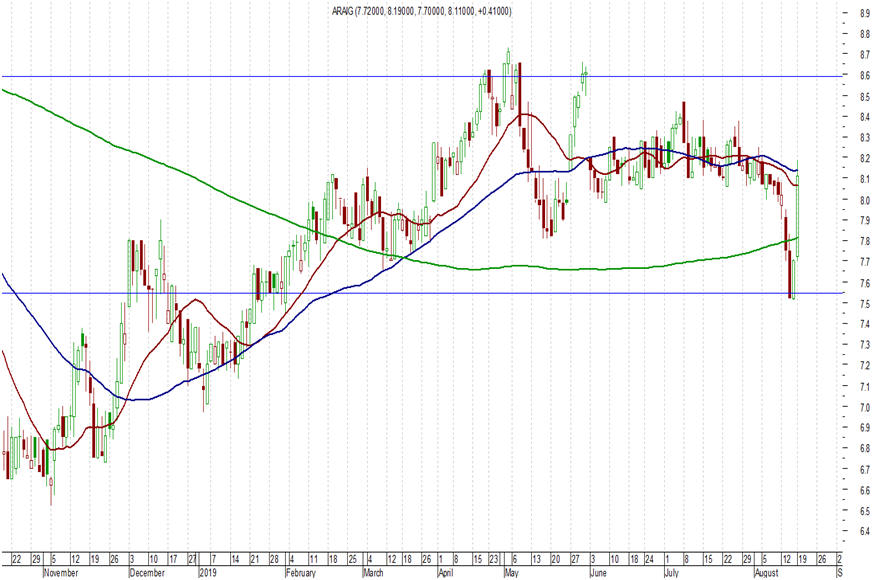
Task: Select the 7.2 price axis label
Action: click(865, 365)
